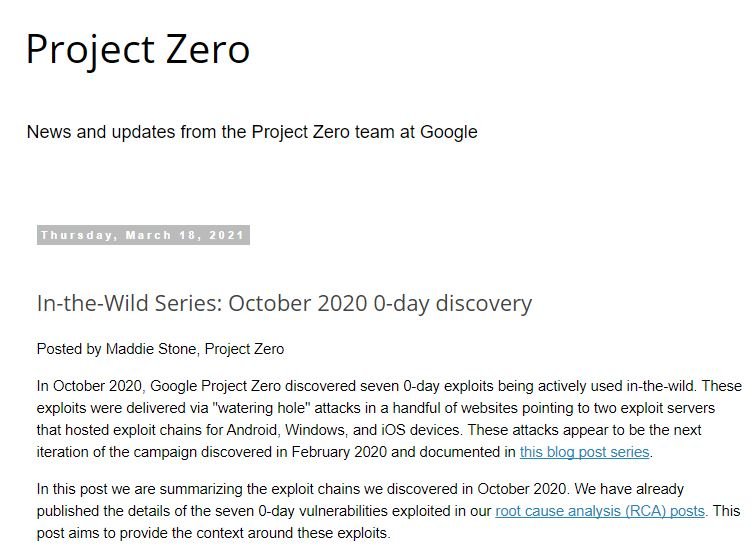Viewport: 756px width, 557px height.
Task: Click the word 'Google' in the tagline
Action: coord(448,132)
